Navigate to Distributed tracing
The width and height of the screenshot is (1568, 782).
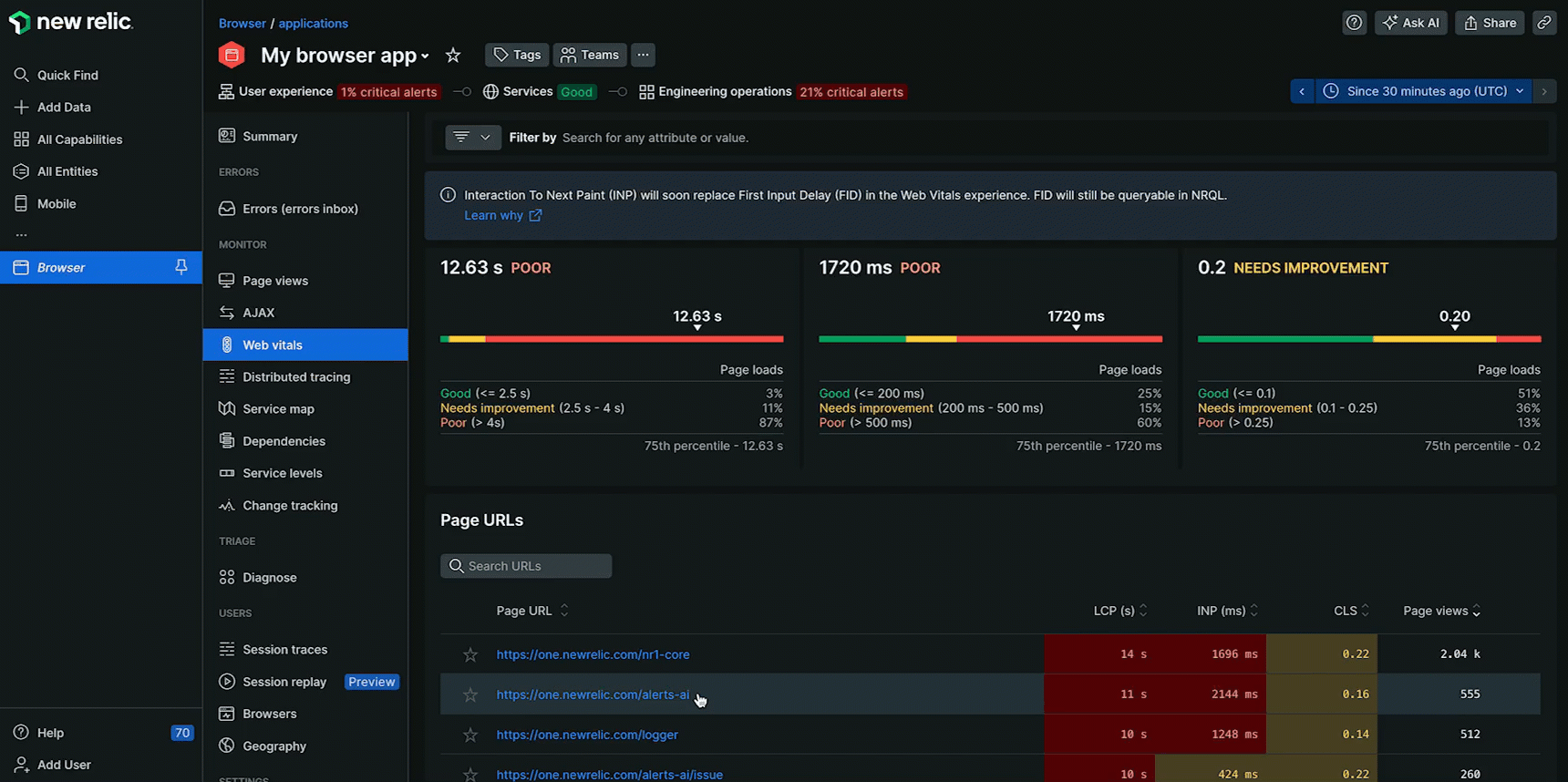[x=295, y=376]
